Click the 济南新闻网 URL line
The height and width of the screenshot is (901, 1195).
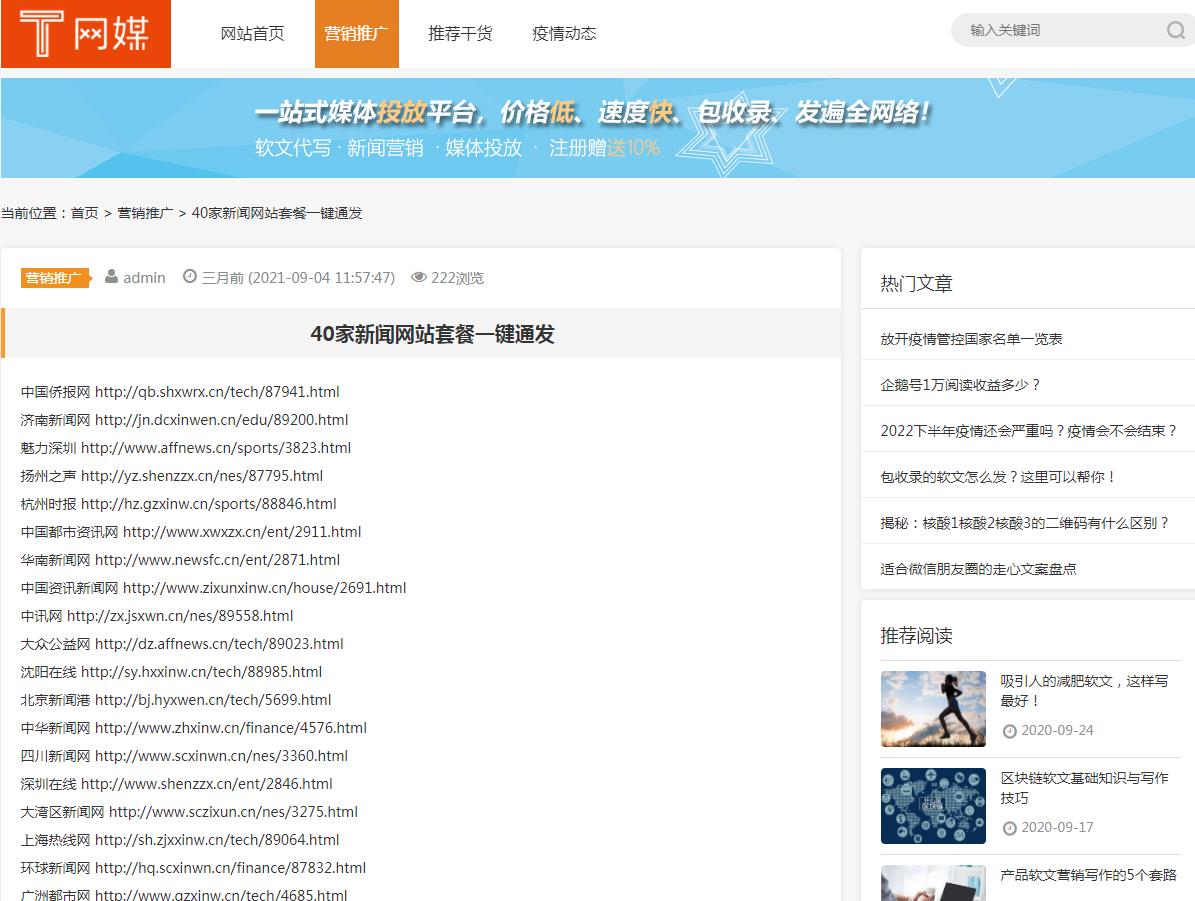184,420
